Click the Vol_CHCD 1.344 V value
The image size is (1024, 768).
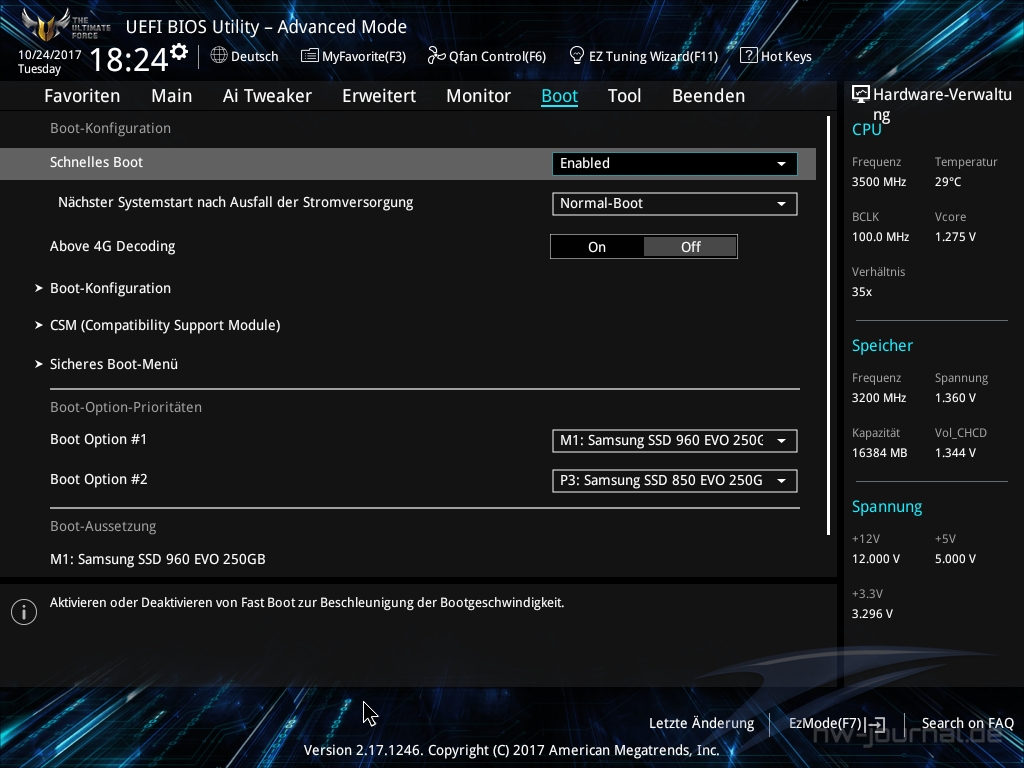pos(955,453)
